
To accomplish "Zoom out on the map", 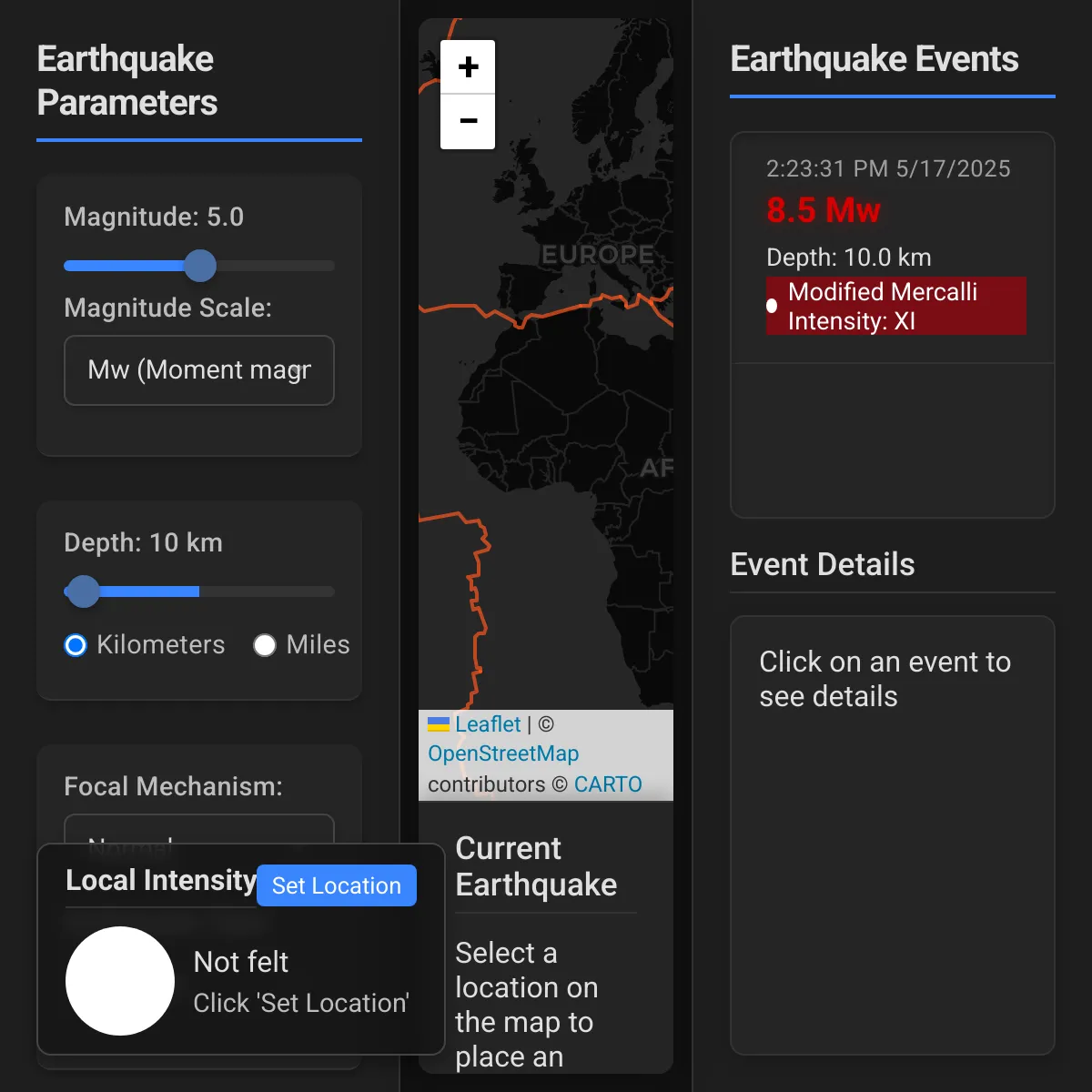I will [x=468, y=121].
